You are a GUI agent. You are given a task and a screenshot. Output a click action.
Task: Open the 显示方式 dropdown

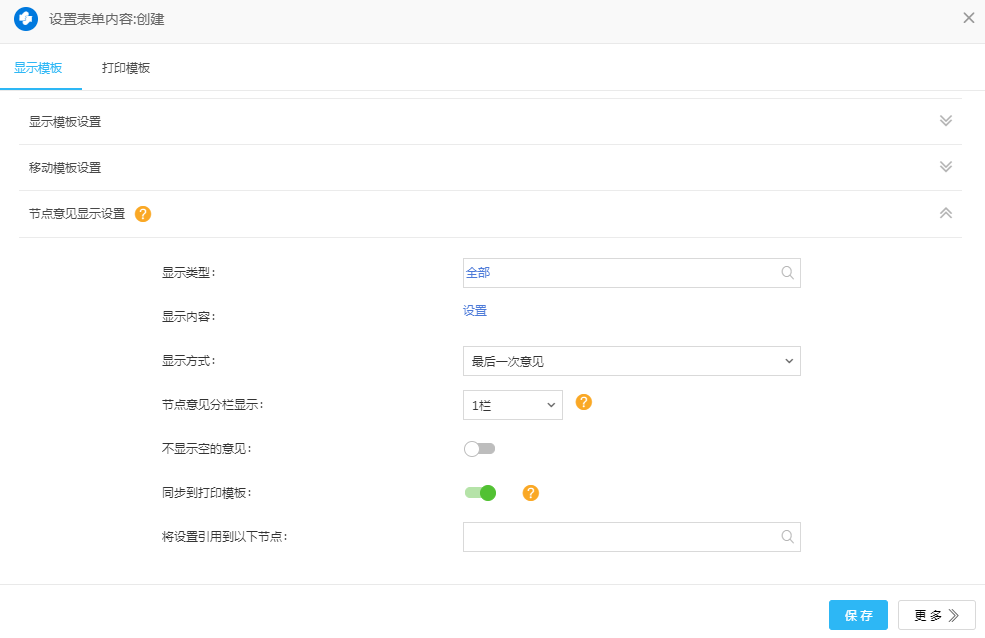click(631, 361)
